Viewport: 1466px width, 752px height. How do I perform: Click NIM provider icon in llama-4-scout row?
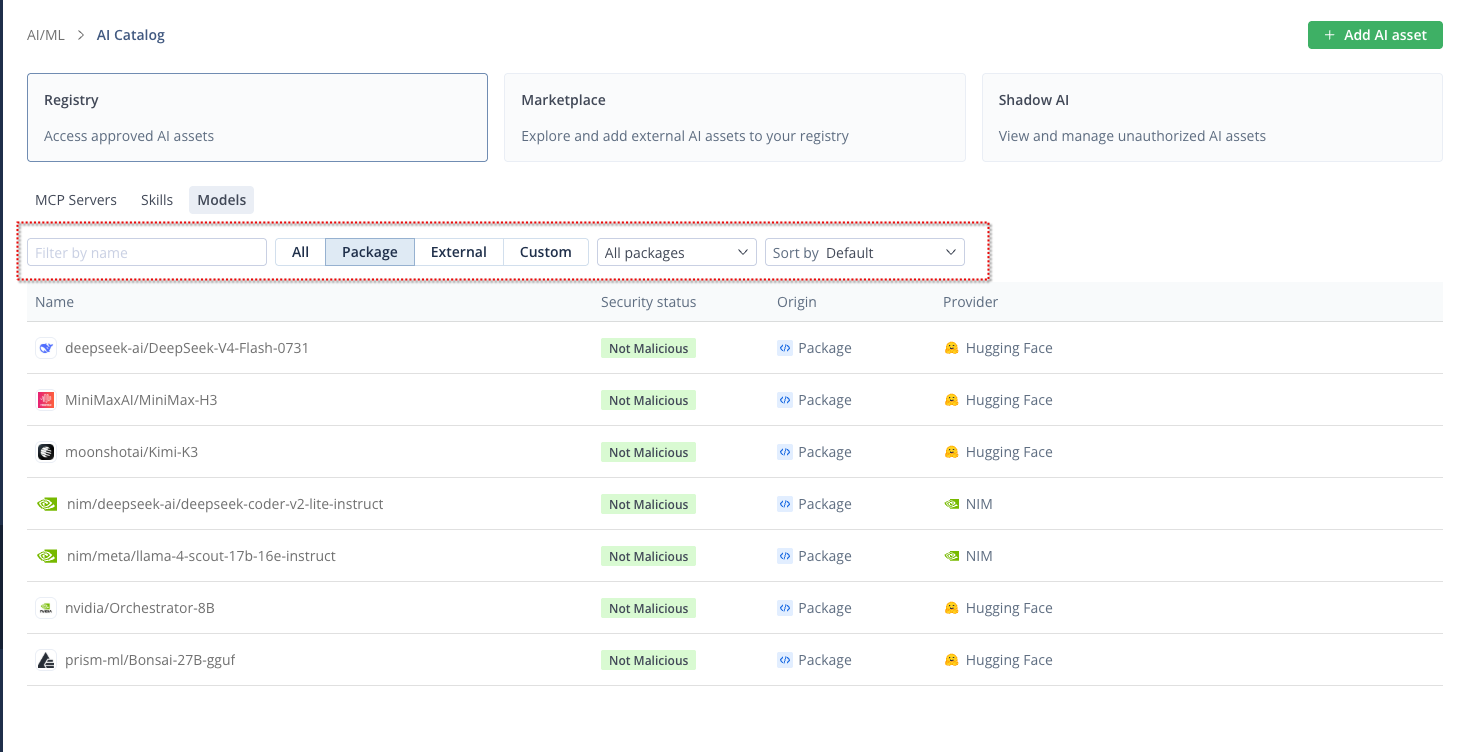[952, 556]
